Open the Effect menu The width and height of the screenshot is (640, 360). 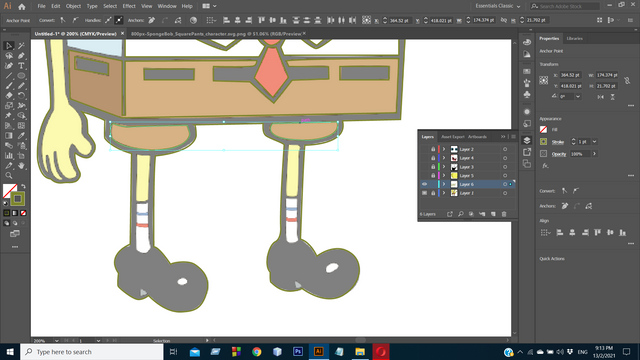pyautogui.click(x=129, y=6)
